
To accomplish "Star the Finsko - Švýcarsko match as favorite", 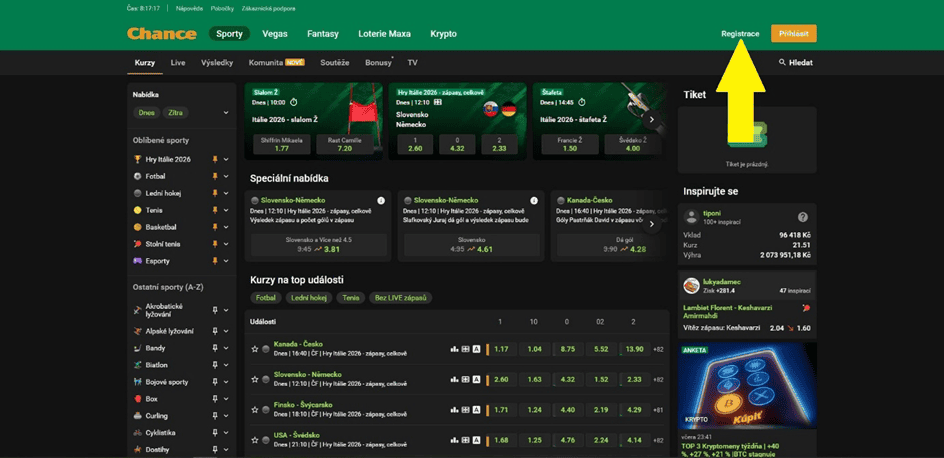I will [x=255, y=409].
